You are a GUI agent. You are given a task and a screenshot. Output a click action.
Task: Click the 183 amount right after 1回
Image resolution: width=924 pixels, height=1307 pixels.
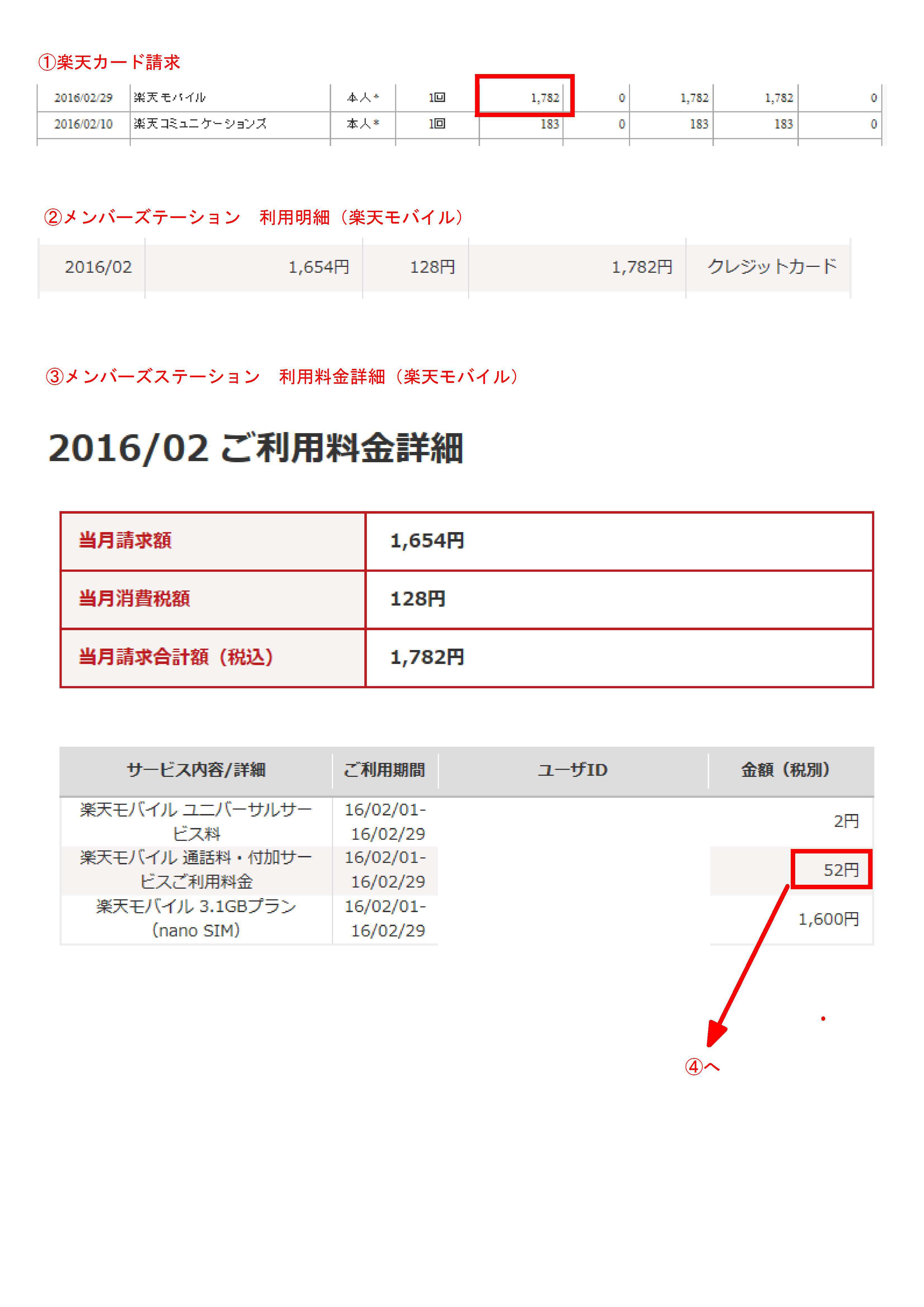[x=550, y=124]
